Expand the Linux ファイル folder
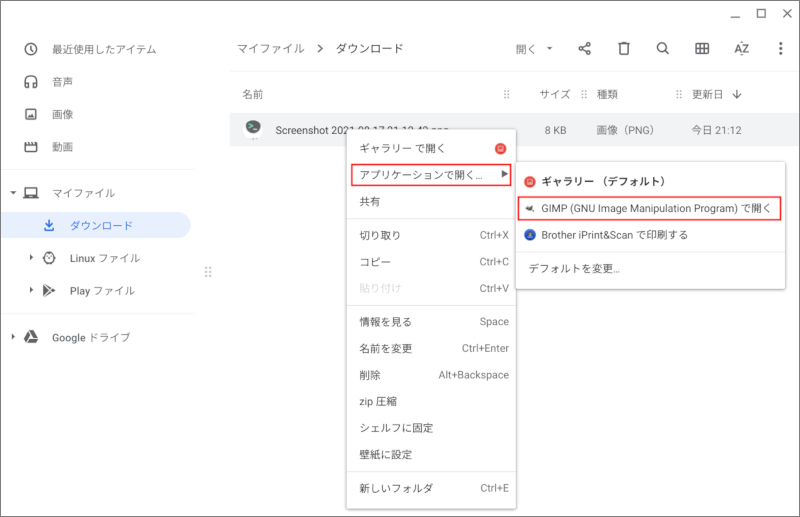This screenshot has width=800, height=517. [x=31, y=258]
